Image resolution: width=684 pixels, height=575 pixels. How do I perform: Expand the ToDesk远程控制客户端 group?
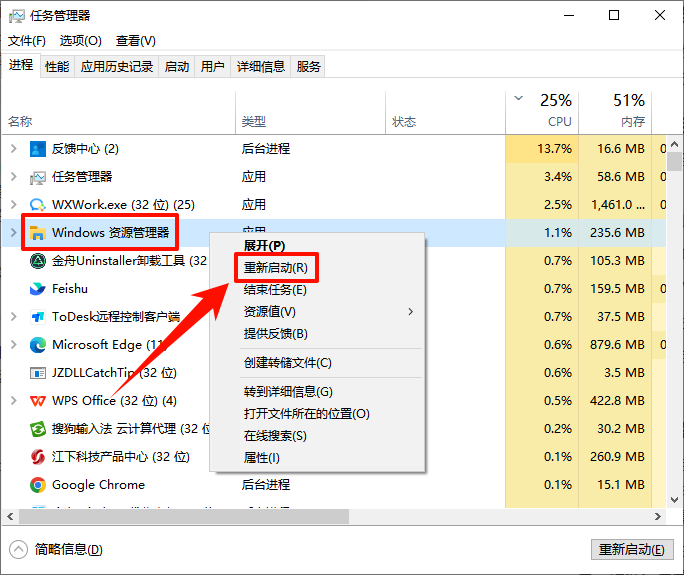point(14,317)
